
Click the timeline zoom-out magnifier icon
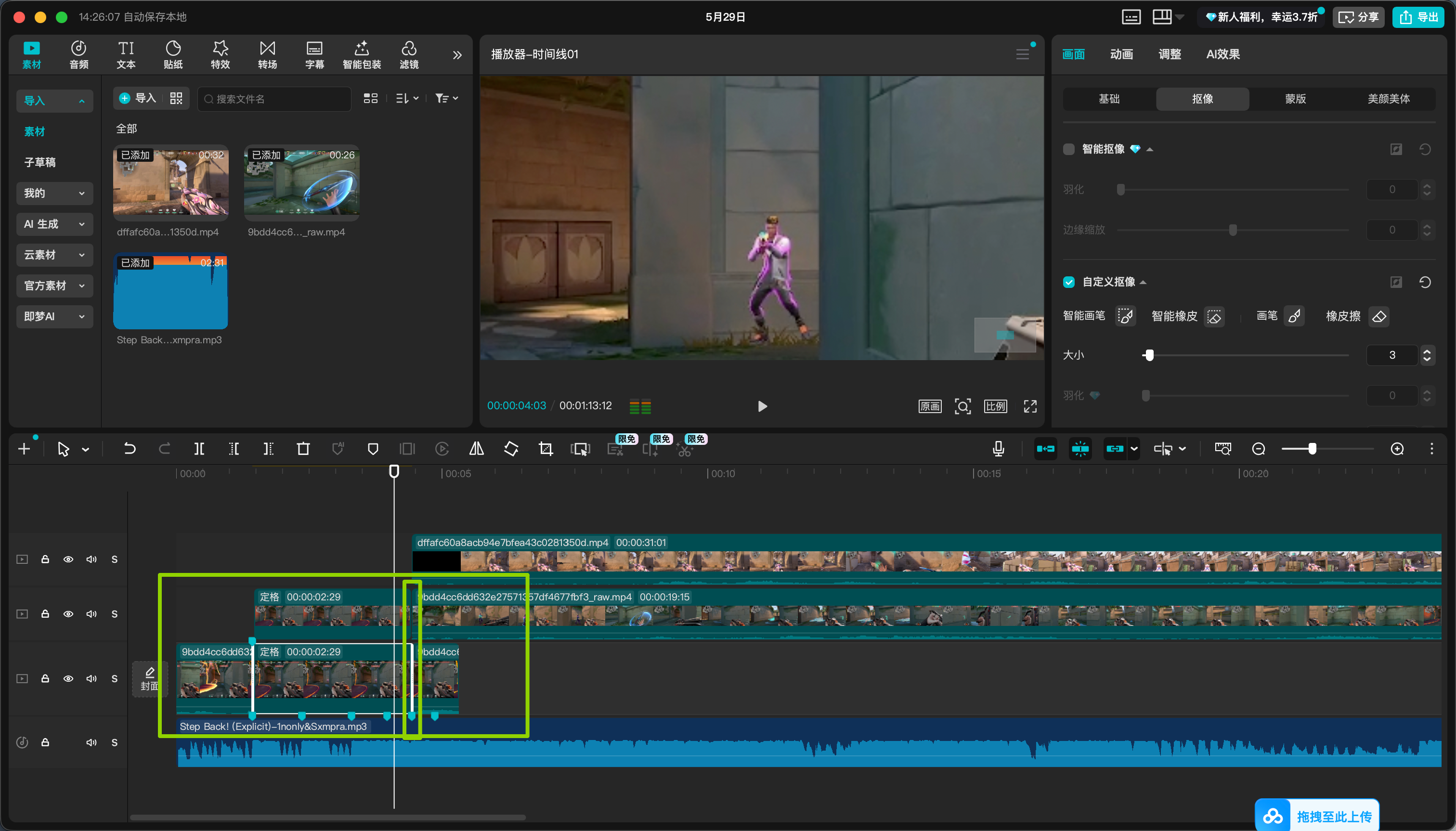pos(1259,449)
